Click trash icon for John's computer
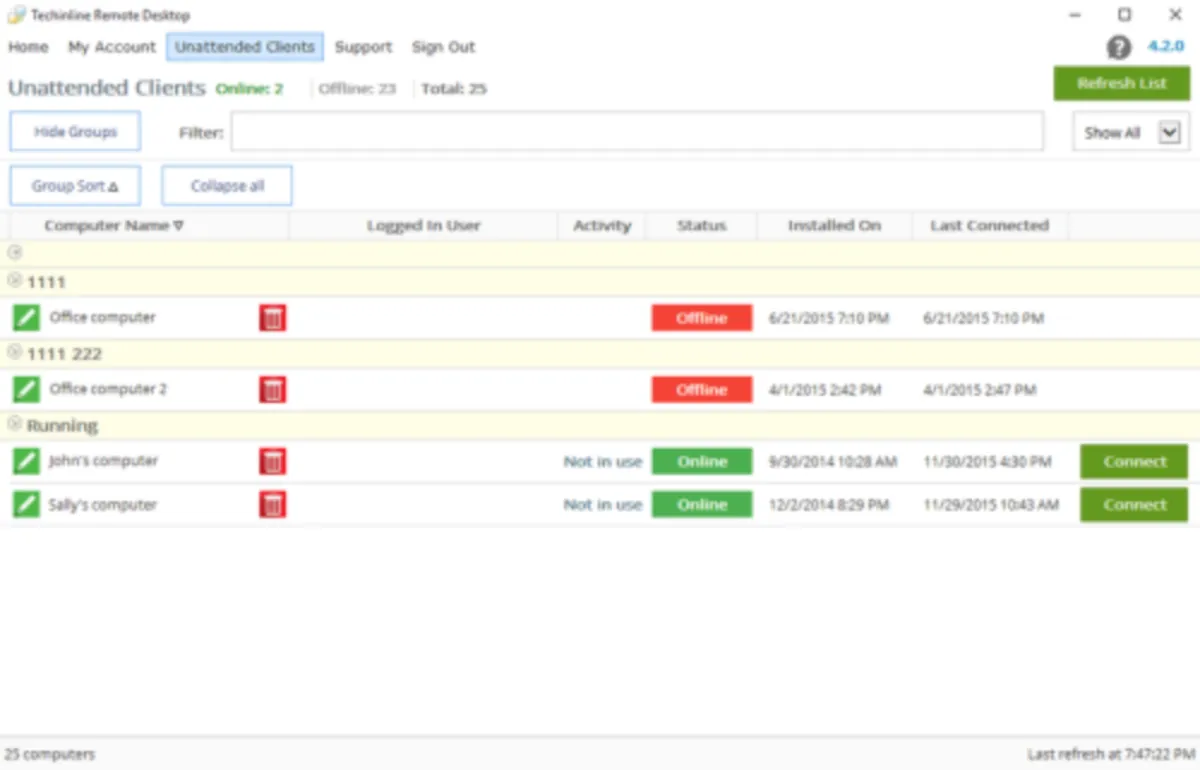 [x=273, y=461]
